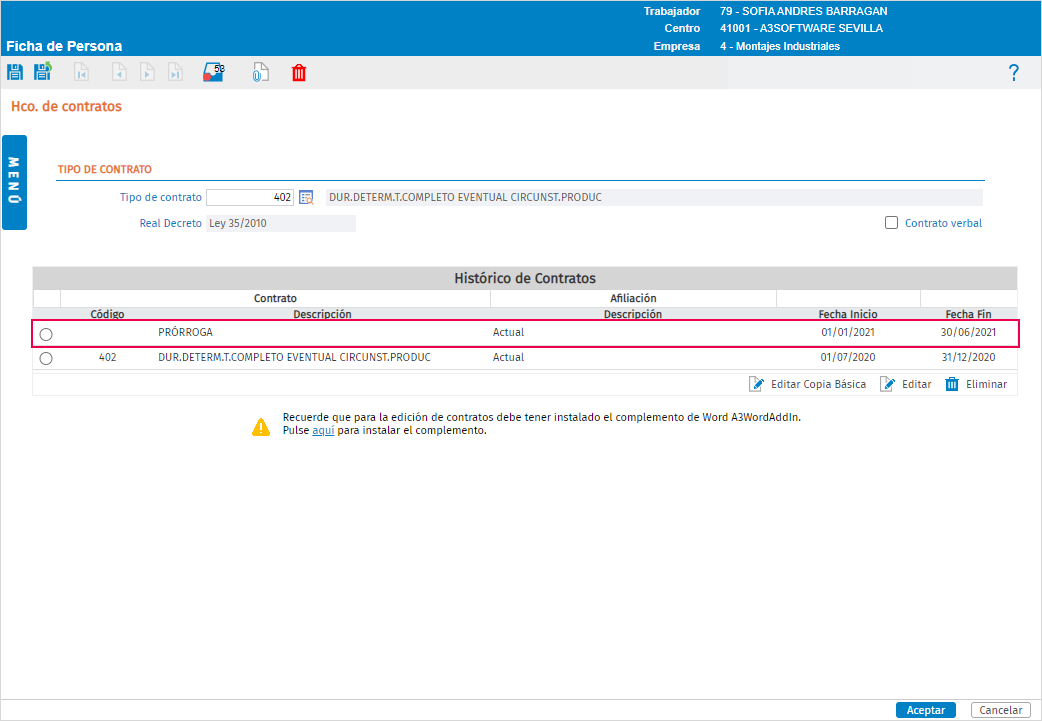Click the Cancelar button
The image size is (1042, 721).
tap(1001, 710)
